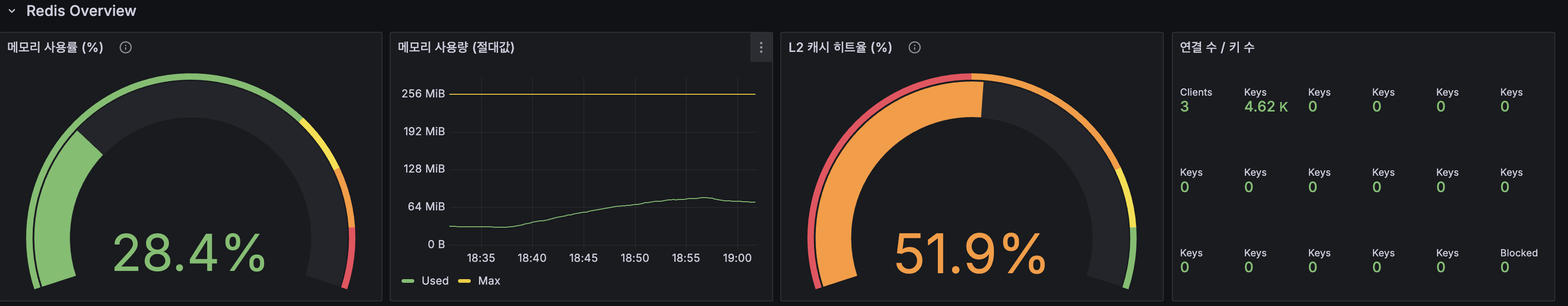Click the green Used legend color swatch
Viewport: 1568px width, 306px height.
(408, 281)
